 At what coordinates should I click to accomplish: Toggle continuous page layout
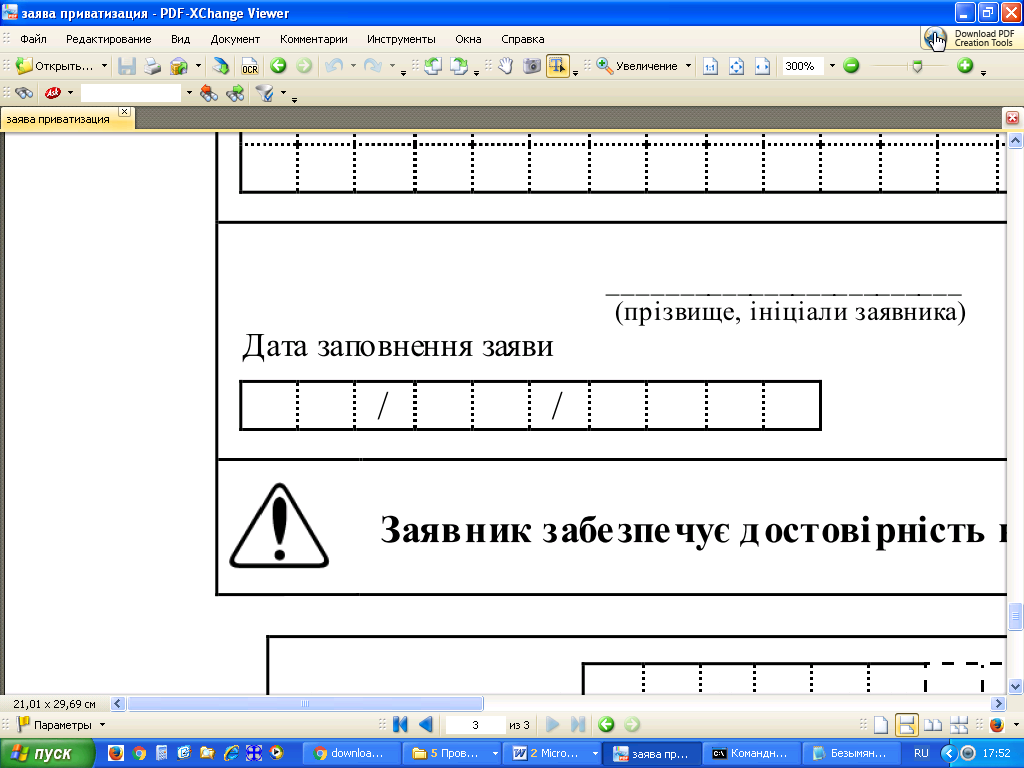click(906, 724)
